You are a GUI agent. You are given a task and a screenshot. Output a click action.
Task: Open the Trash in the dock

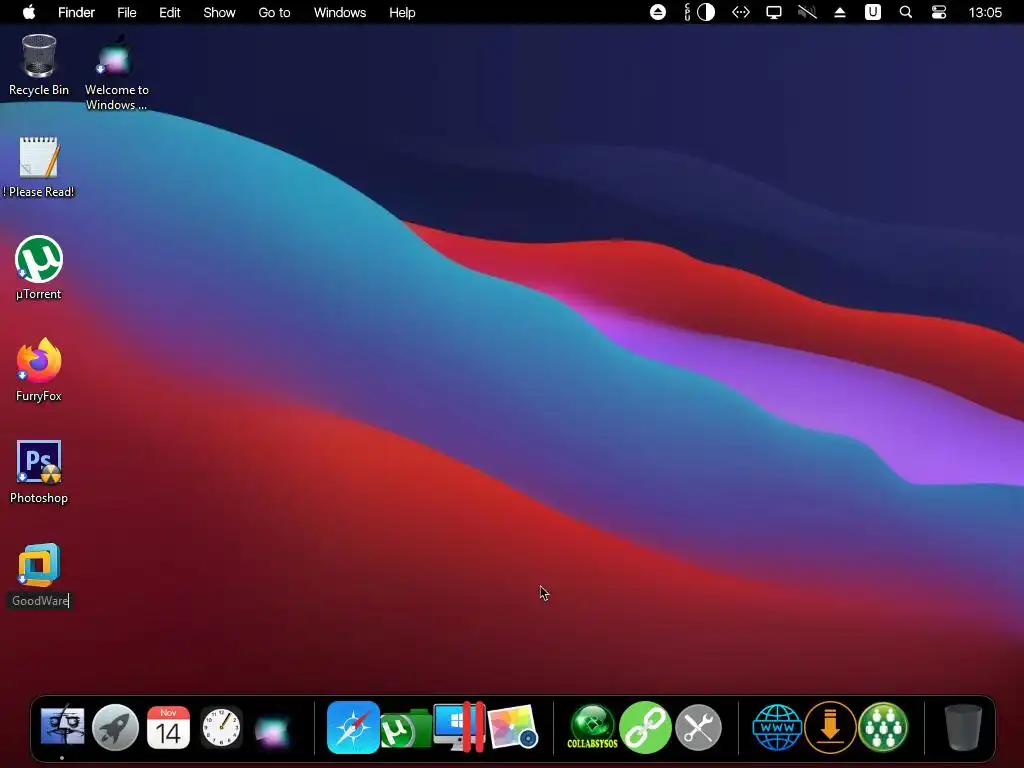click(x=963, y=727)
